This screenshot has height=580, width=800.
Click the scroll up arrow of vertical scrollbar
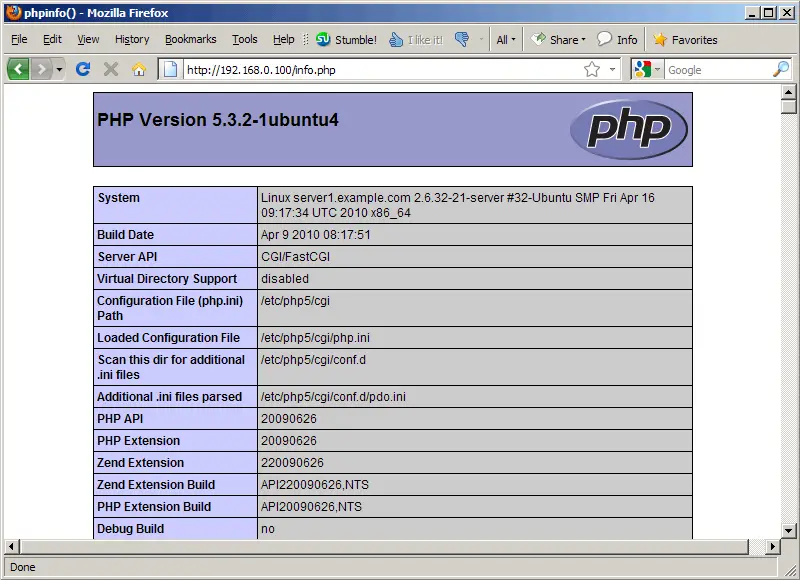788,92
